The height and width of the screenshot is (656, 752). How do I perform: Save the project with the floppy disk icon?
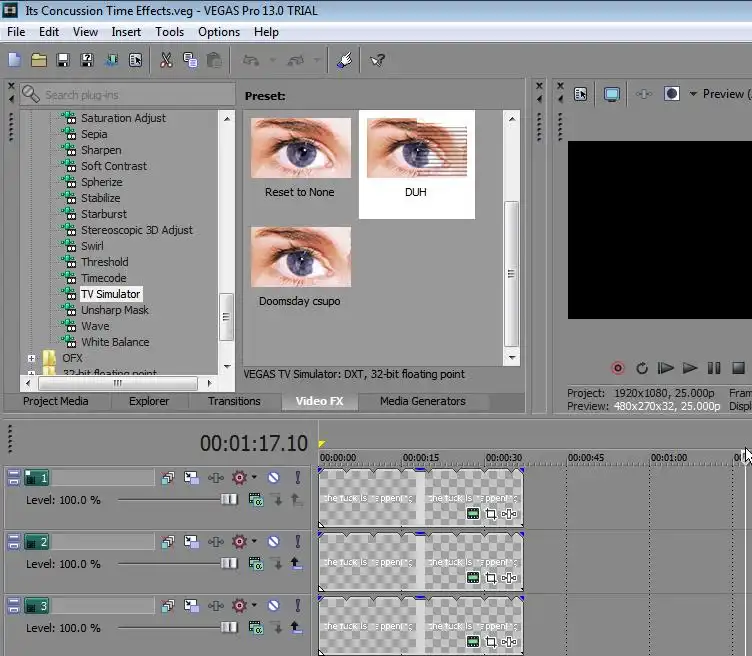pos(63,60)
